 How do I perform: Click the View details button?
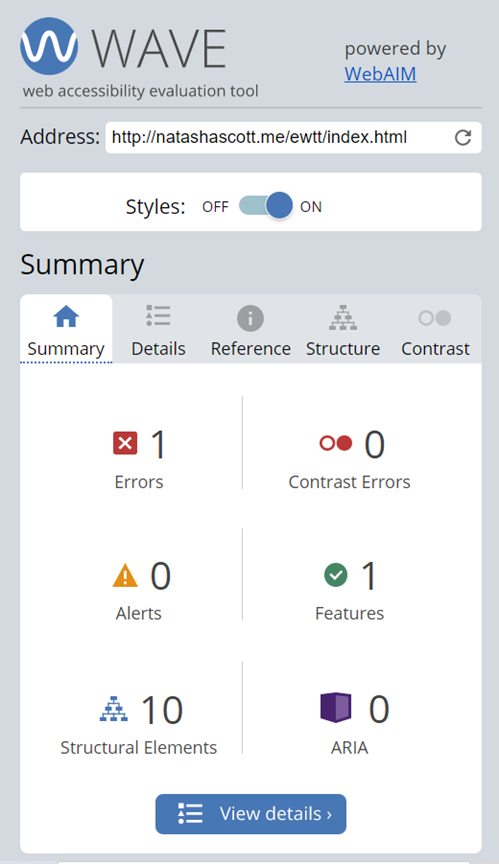251,814
